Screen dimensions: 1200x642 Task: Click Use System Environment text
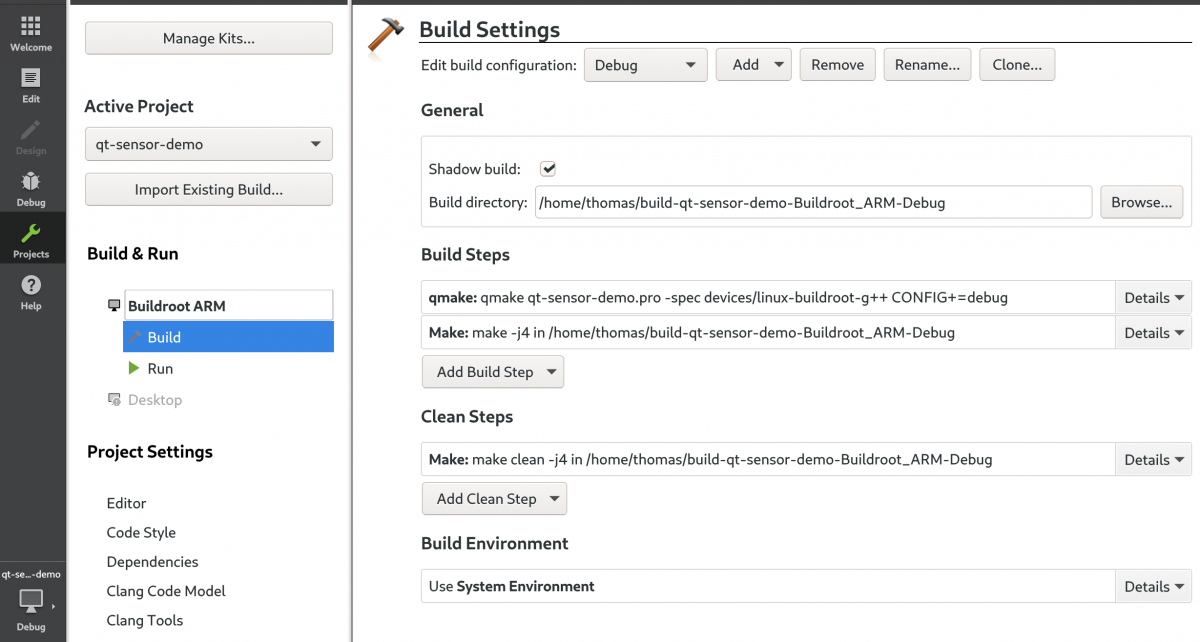[512, 586]
